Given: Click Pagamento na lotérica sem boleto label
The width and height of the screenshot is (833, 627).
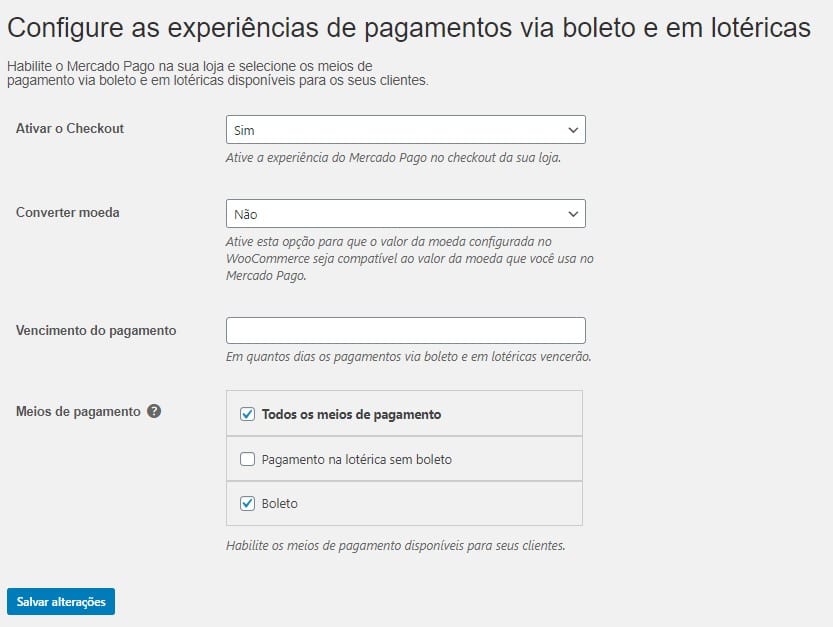Looking at the screenshot, I should coord(356,460).
